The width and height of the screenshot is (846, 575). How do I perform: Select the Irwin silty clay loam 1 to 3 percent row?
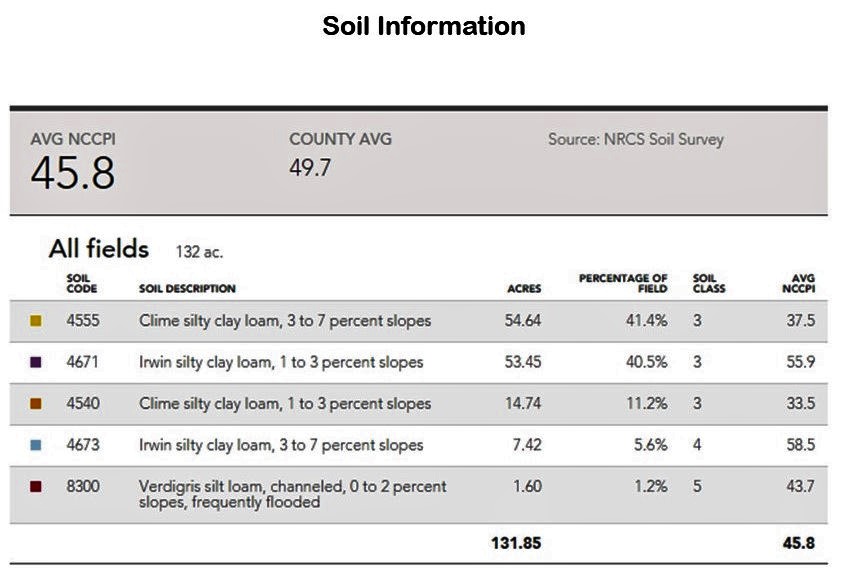[418, 362]
